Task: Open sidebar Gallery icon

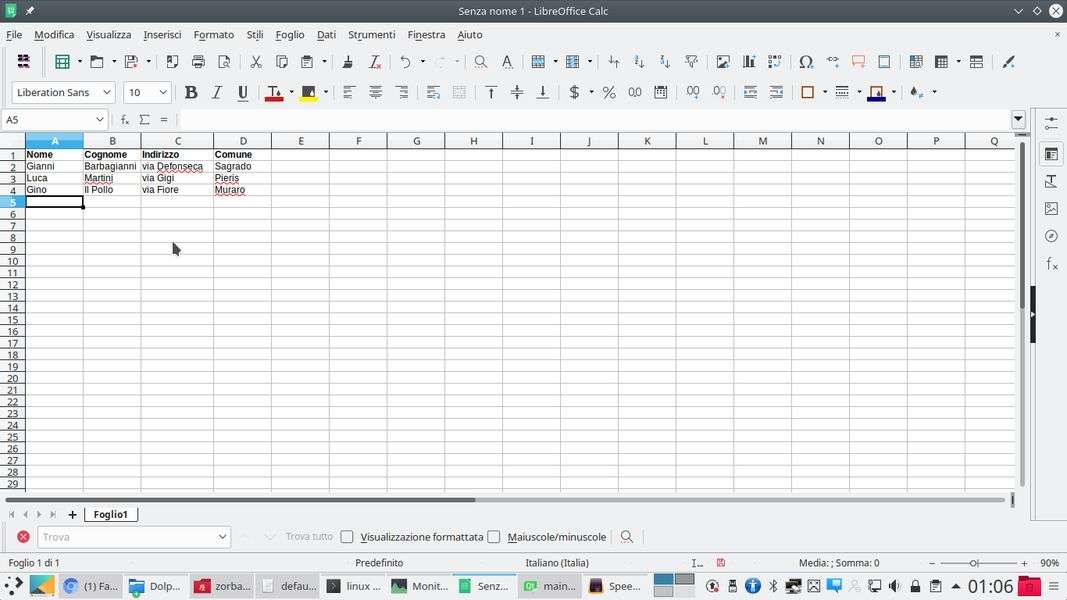Action: pyautogui.click(x=1051, y=209)
